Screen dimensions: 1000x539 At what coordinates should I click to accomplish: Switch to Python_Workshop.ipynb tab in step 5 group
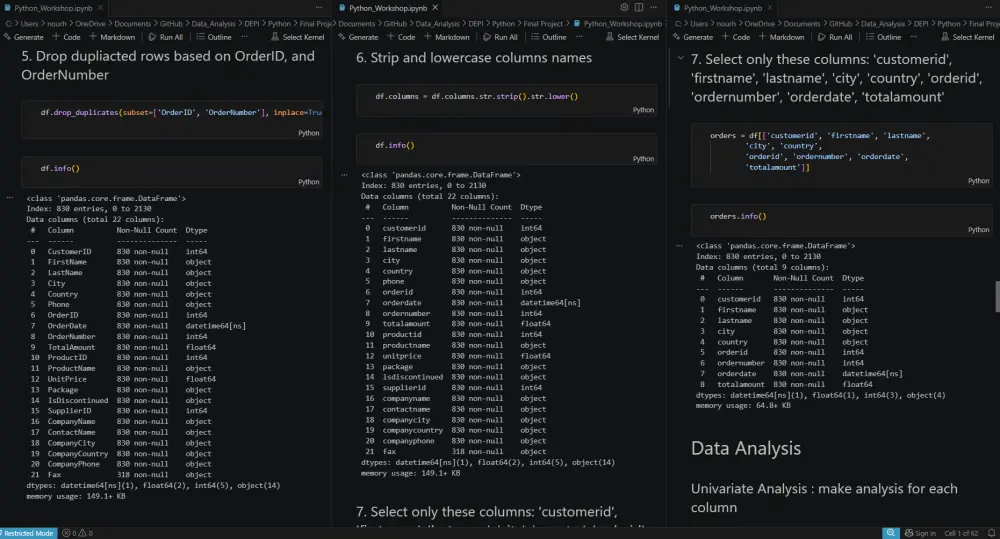53,8
